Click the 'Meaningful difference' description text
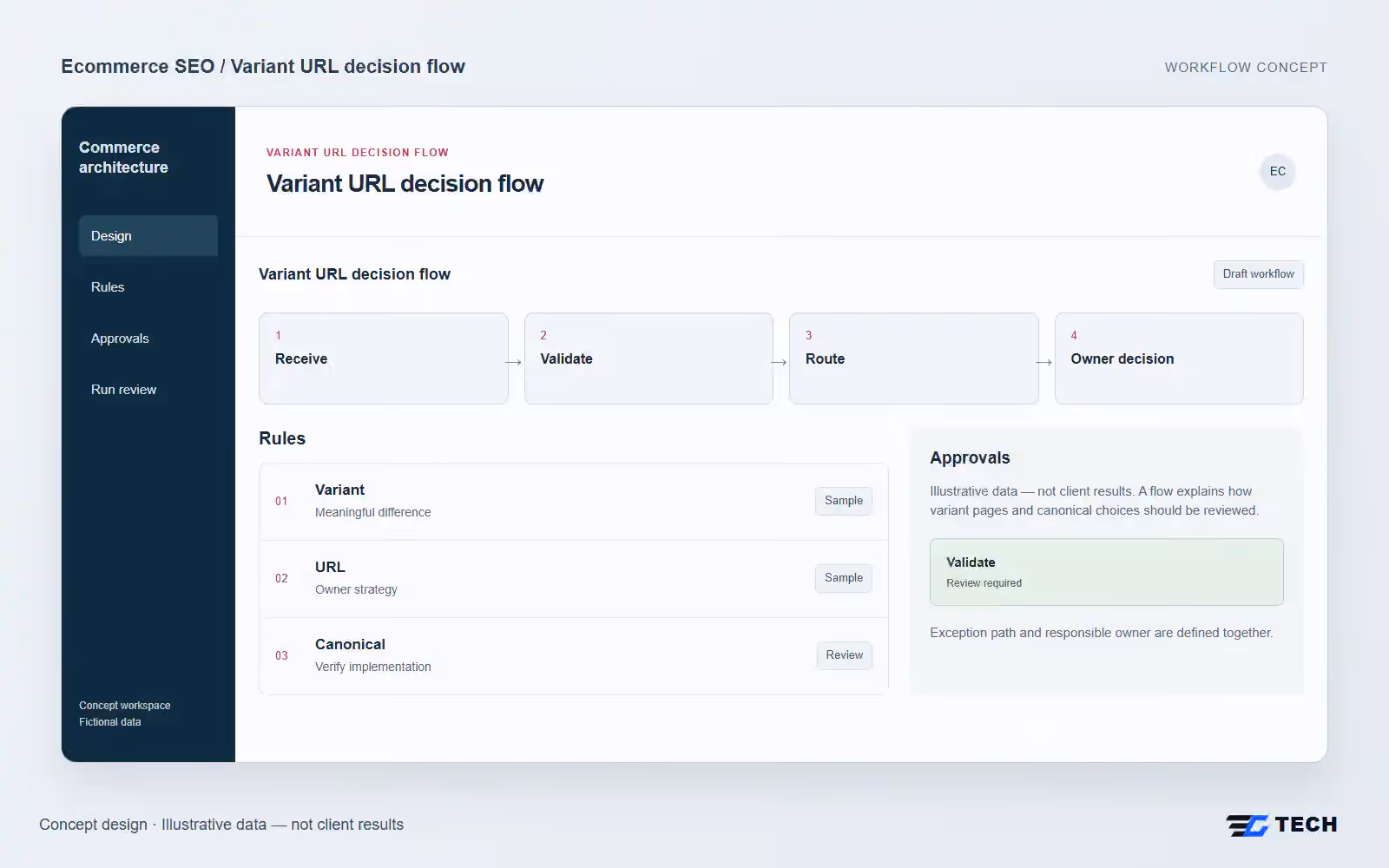The image size is (1389, 868). (373, 512)
